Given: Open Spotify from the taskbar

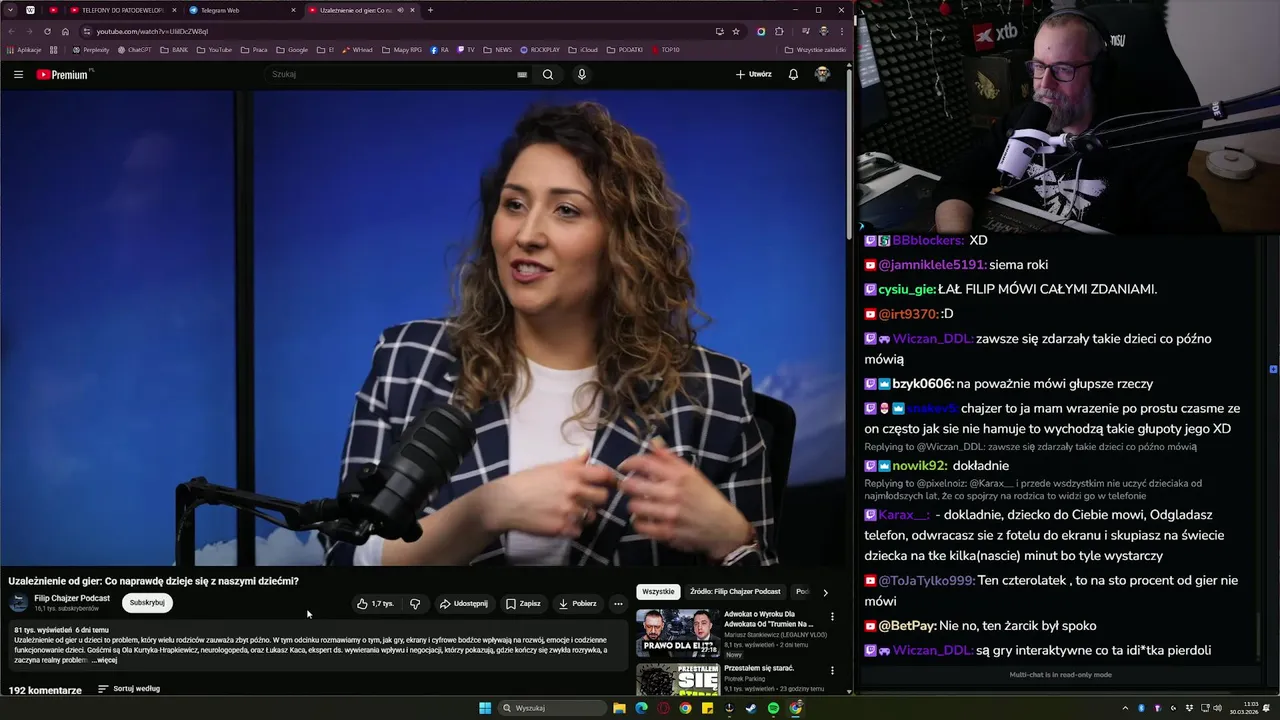Looking at the screenshot, I should tap(773, 708).
